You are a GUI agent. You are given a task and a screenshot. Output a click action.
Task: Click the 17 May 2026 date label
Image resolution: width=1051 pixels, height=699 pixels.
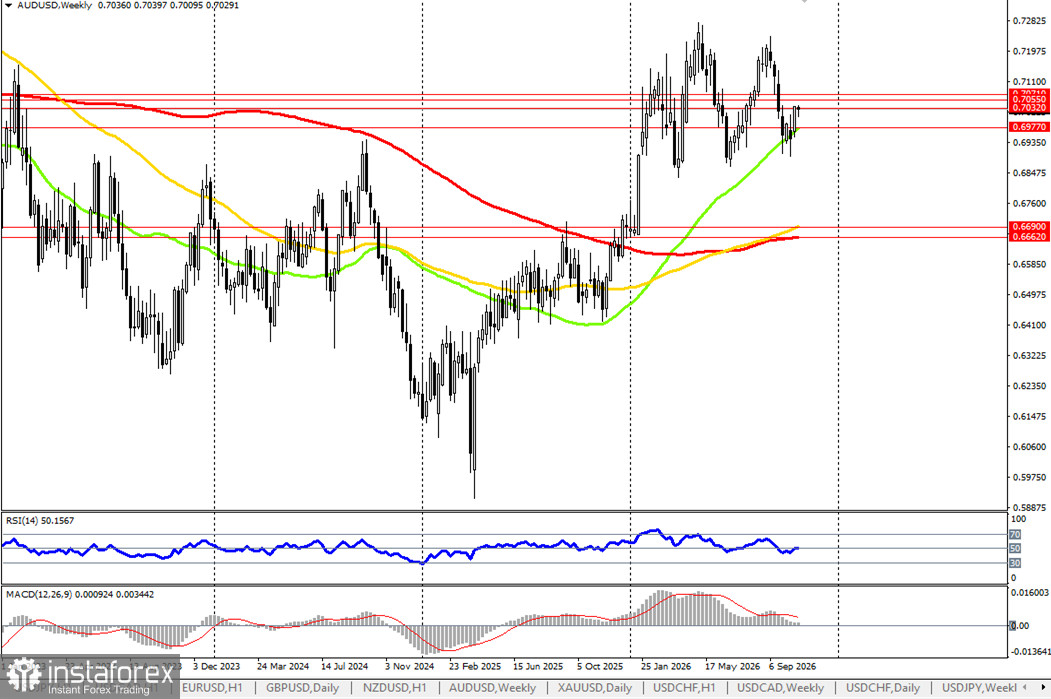pyautogui.click(x=732, y=667)
